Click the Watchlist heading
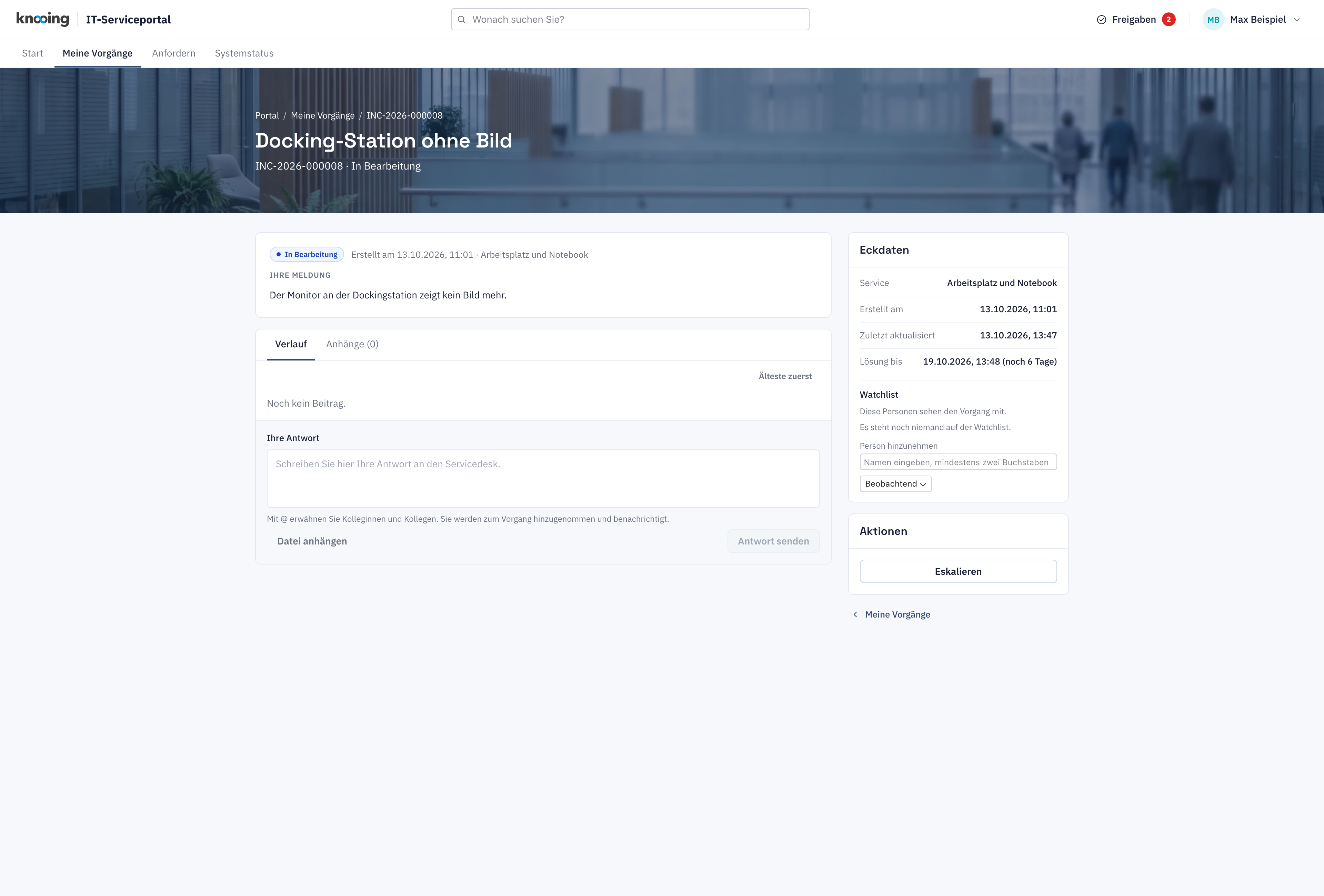Viewport: 1324px width, 896px height. click(879, 395)
